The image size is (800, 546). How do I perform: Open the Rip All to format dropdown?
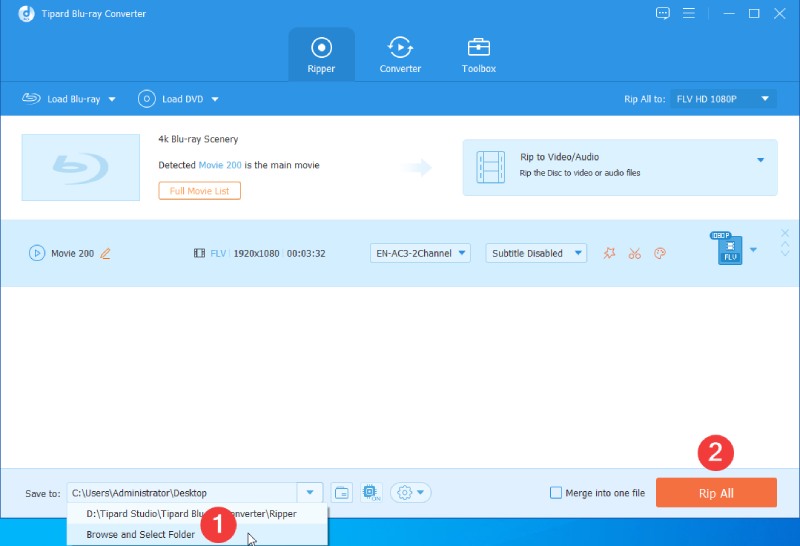[723, 99]
